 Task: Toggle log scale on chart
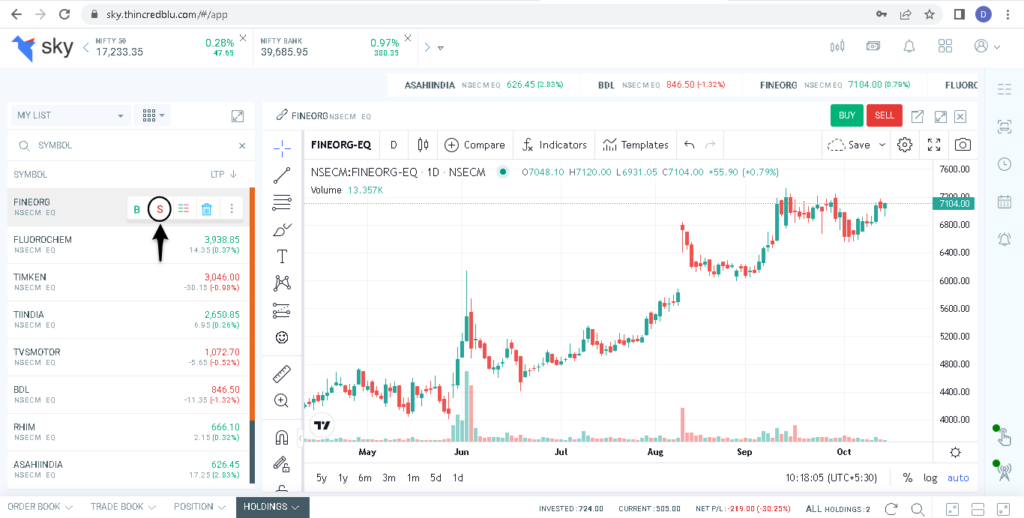coord(930,478)
